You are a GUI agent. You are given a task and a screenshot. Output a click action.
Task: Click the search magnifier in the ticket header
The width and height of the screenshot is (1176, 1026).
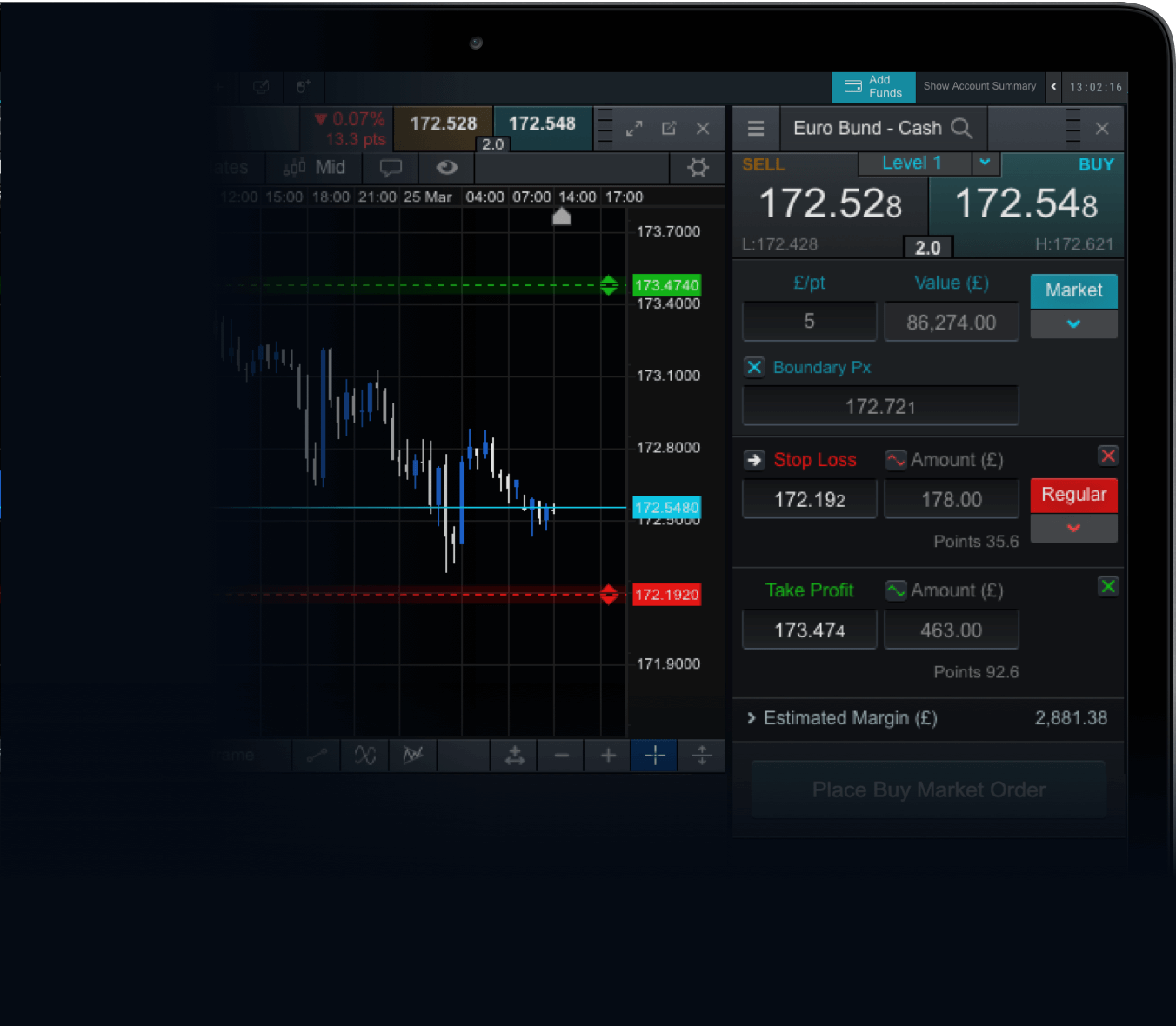click(962, 128)
